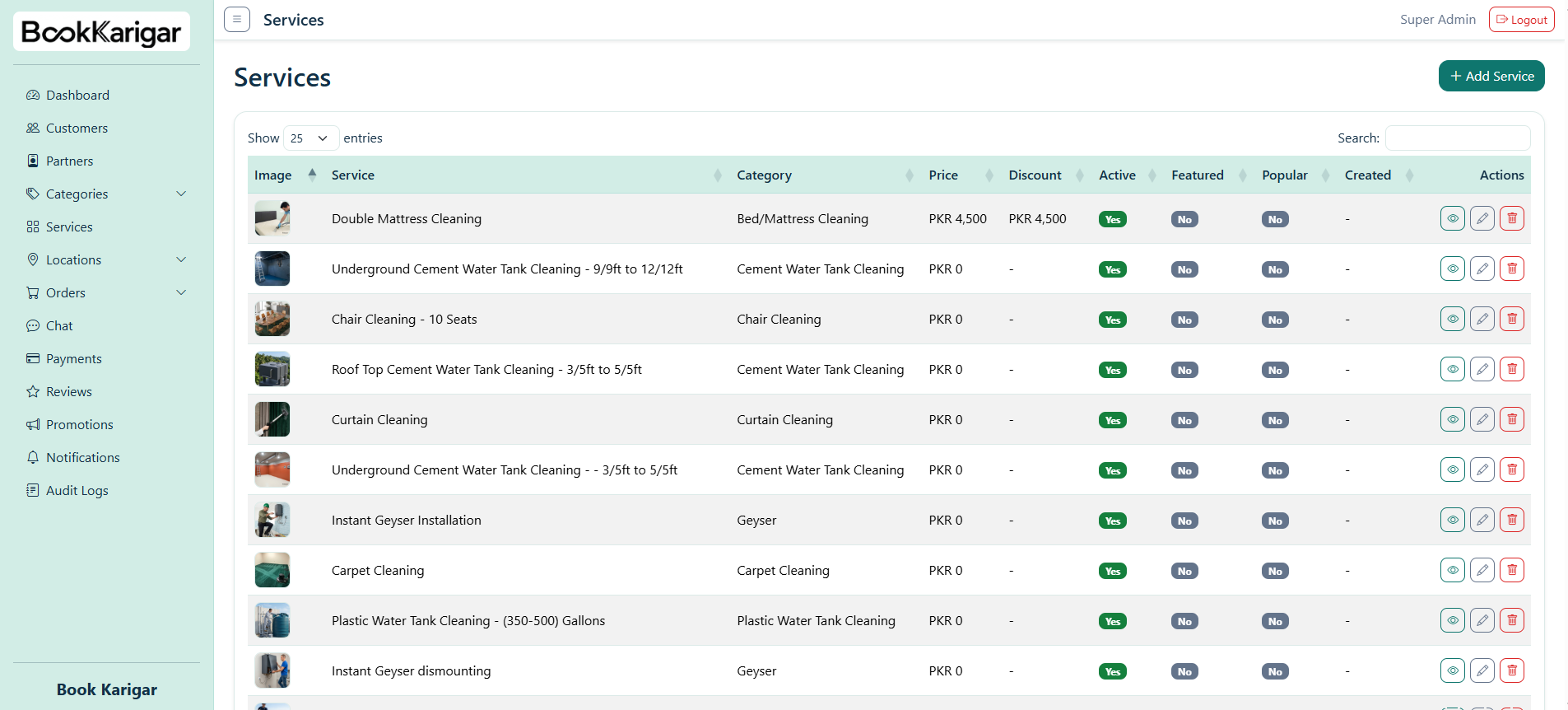Expand the Orders sidebar submenu

coord(107,292)
